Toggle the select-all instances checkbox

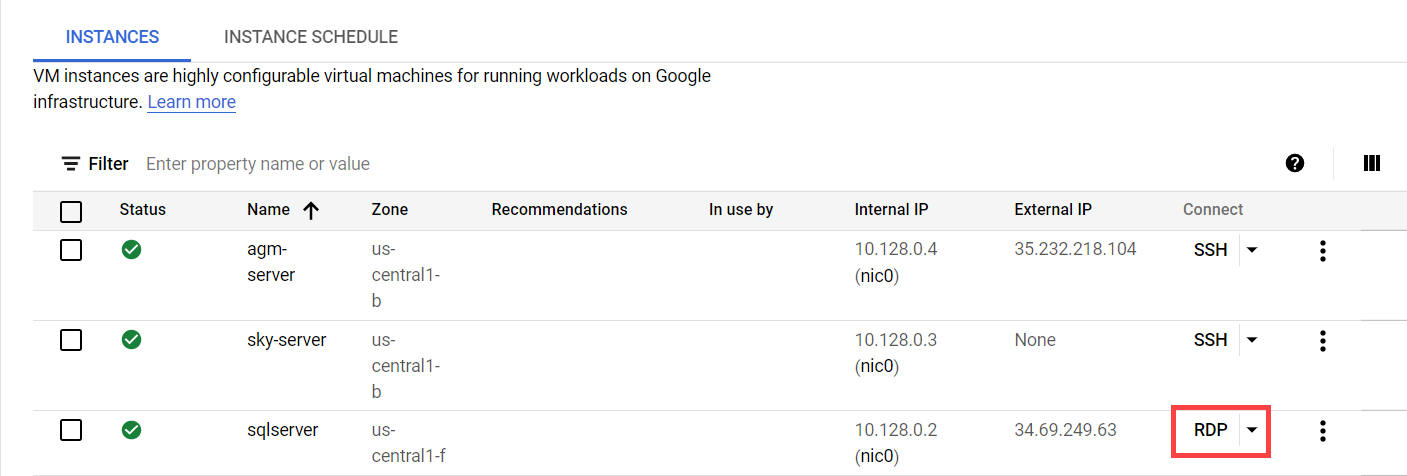tap(71, 211)
